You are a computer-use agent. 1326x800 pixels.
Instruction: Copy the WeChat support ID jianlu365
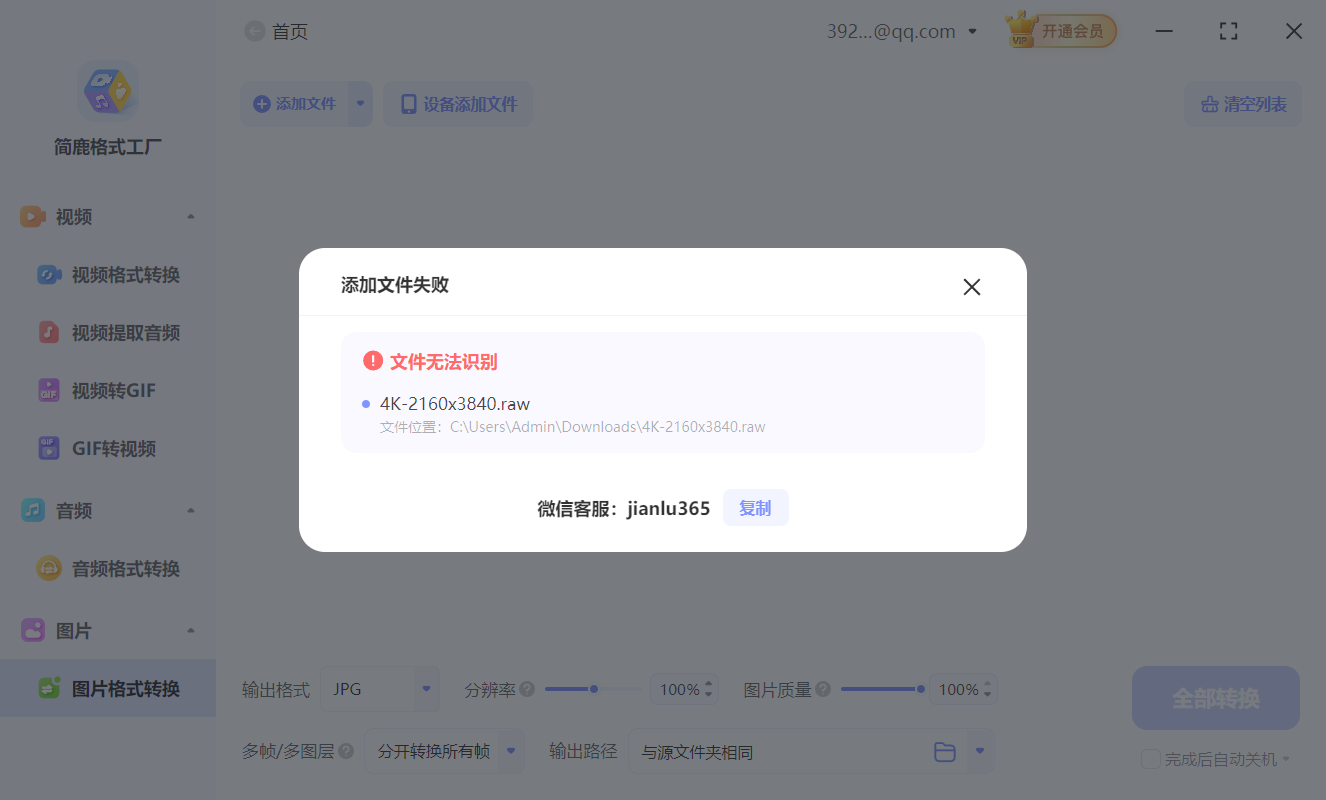[755, 507]
